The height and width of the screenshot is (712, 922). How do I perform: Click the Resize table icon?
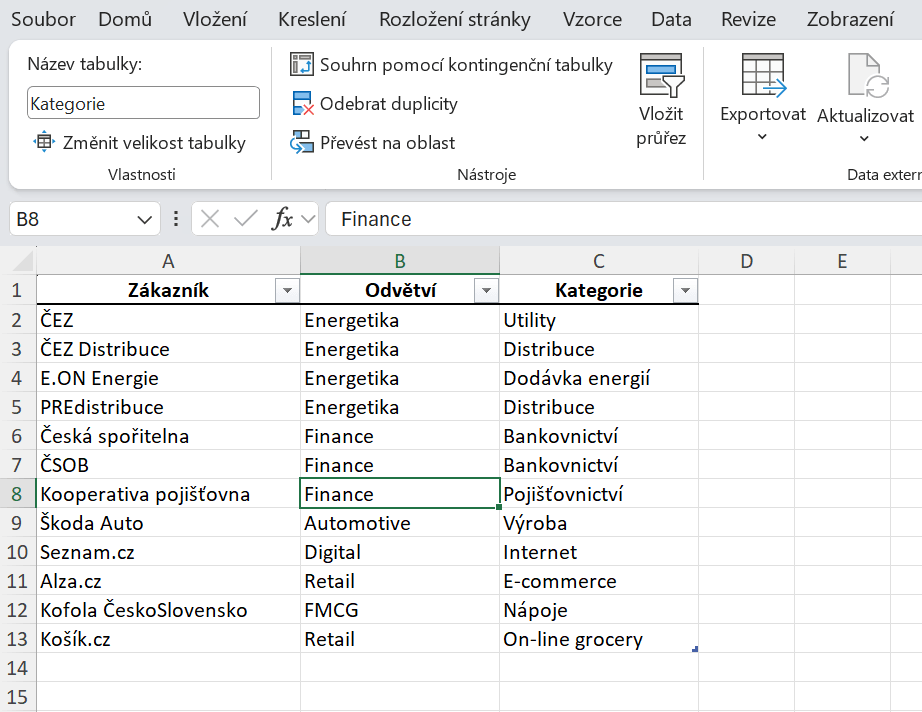(44, 143)
